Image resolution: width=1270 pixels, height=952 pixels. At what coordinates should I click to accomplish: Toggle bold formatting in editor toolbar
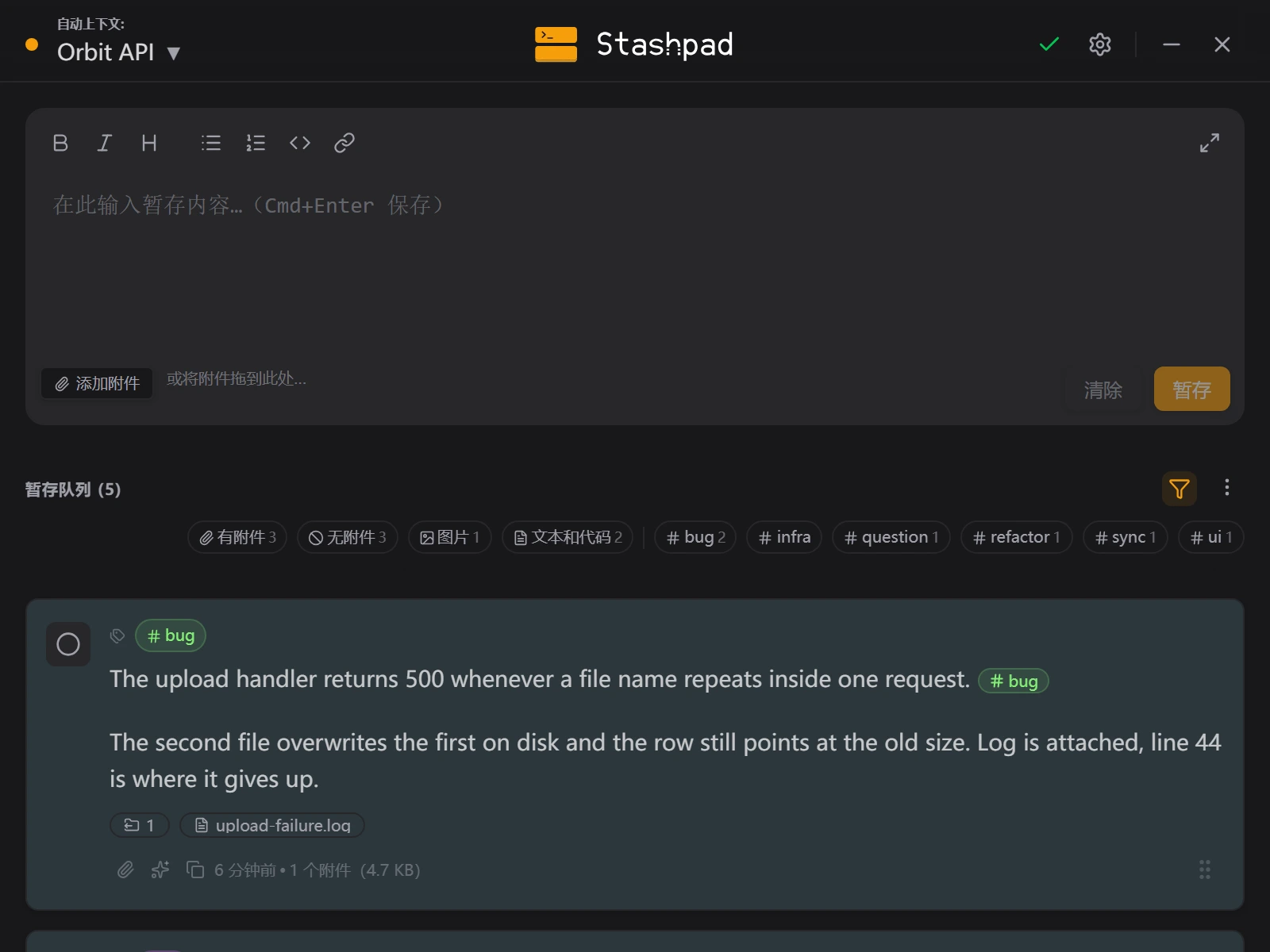[60, 143]
